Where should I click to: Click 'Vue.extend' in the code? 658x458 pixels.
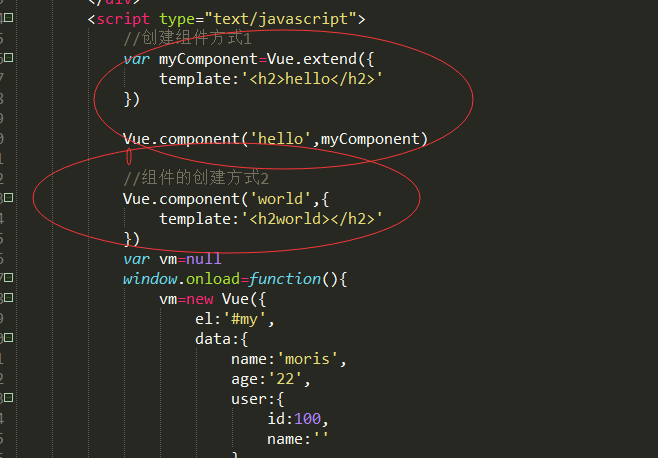pyautogui.click(x=311, y=59)
